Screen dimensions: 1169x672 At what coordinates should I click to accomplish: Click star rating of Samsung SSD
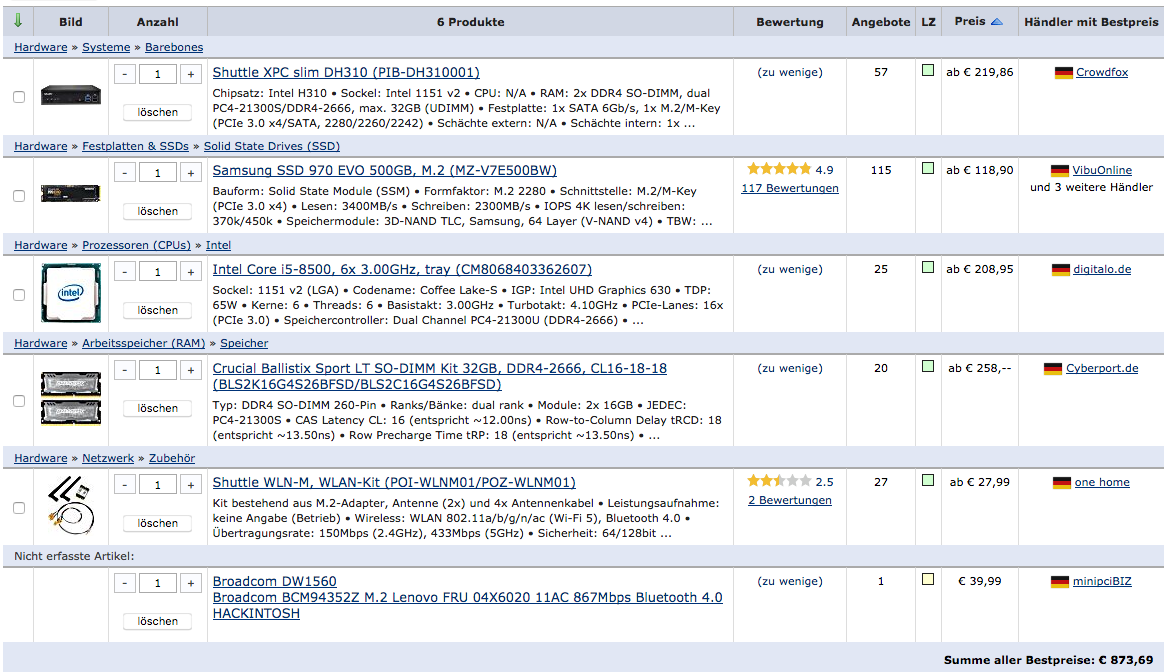click(x=779, y=169)
